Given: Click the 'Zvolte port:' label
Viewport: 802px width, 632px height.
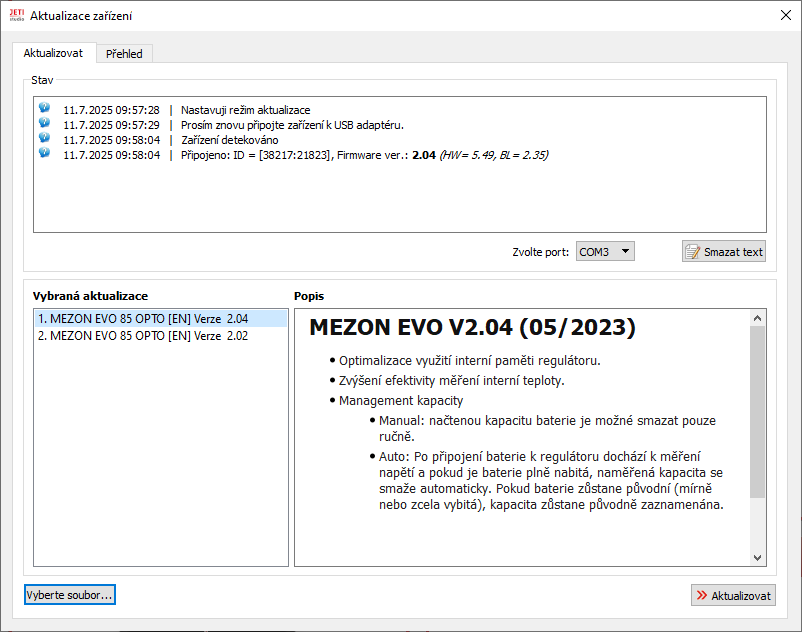Looking at the screenshot, I should click(540, 252).
